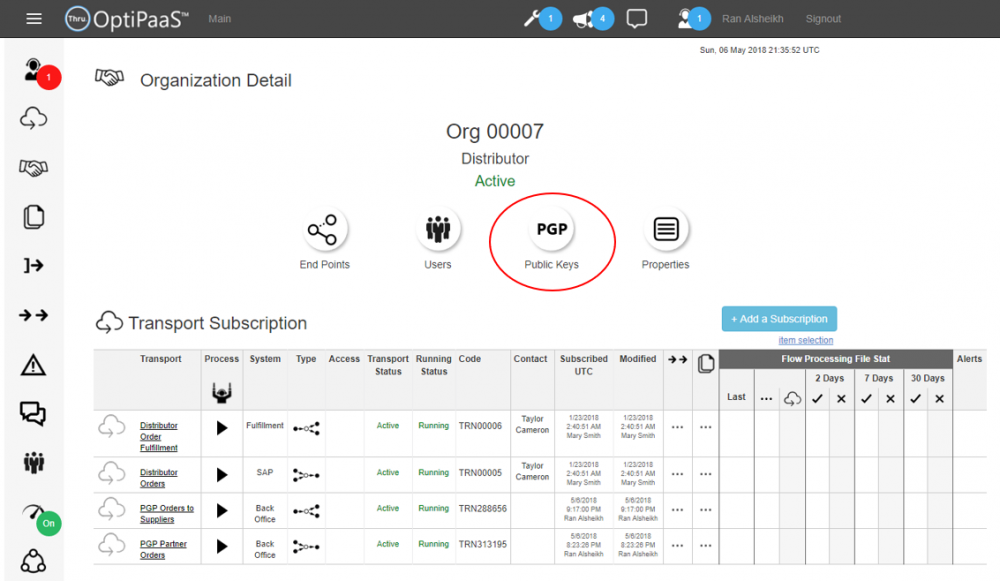Run process for Distributor Order Fulfillment
This screenshot has height=581, width=1000.
point(222,428)
